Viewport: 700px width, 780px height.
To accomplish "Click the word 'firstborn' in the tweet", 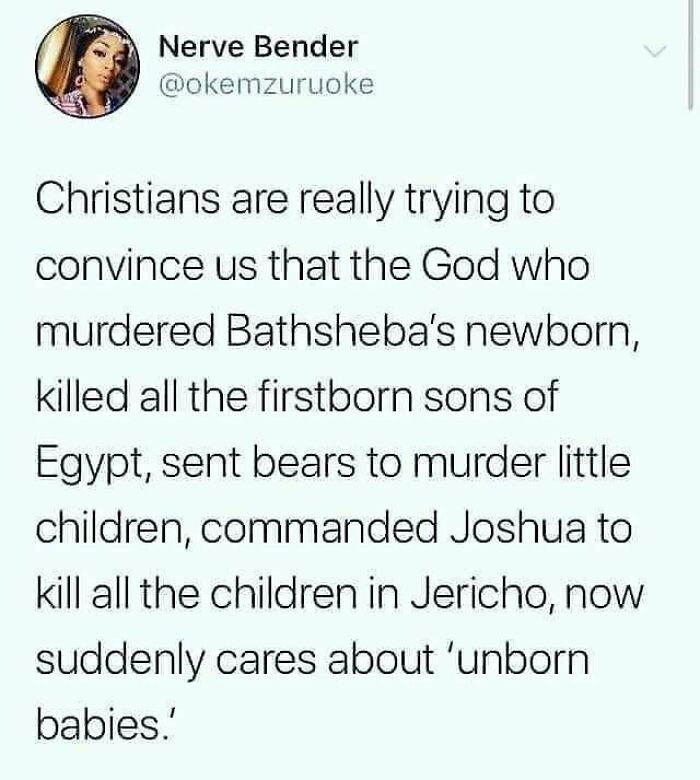I will pyautogui.click(x=333, y=397).
